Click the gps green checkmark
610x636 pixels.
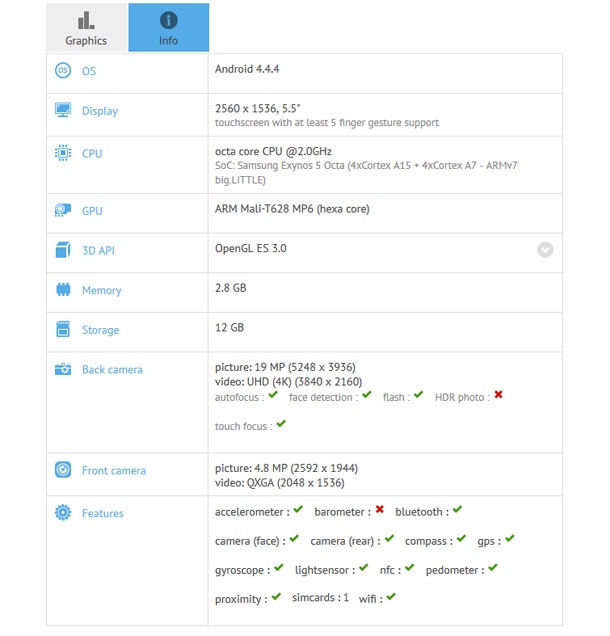pos(510,539)
